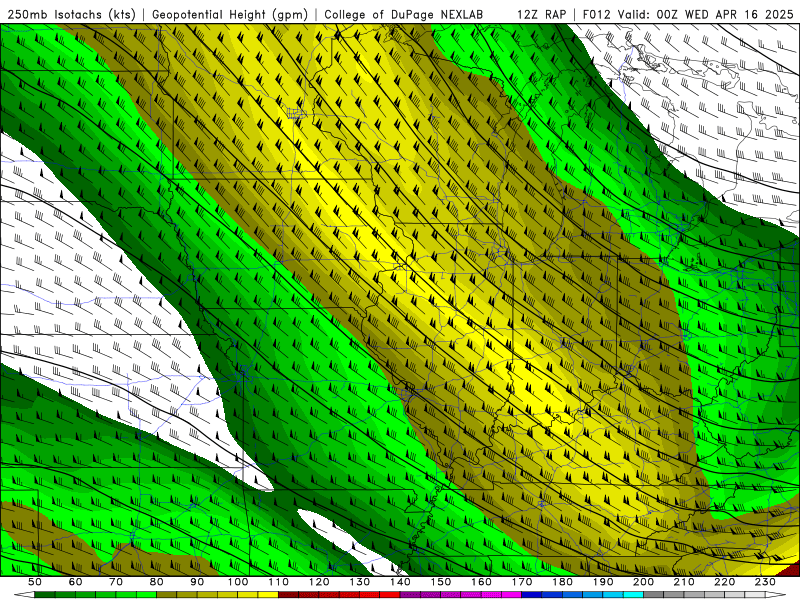This screenshot has width=800, height=600.
Task: Click the 50 label on the color scale
Action: pos(35,582)
